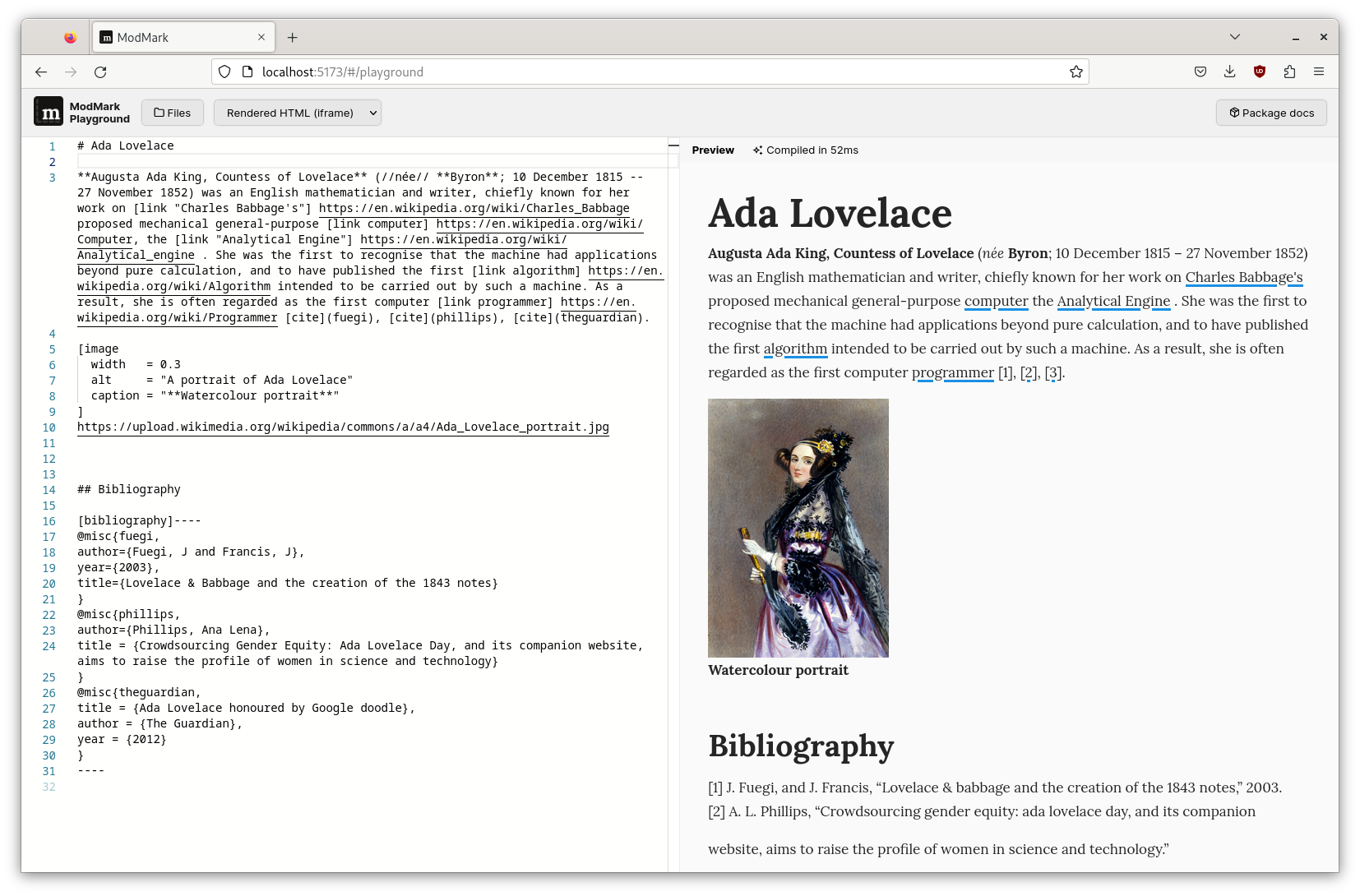Open the list all tabs chevron

coord(1235,37)
